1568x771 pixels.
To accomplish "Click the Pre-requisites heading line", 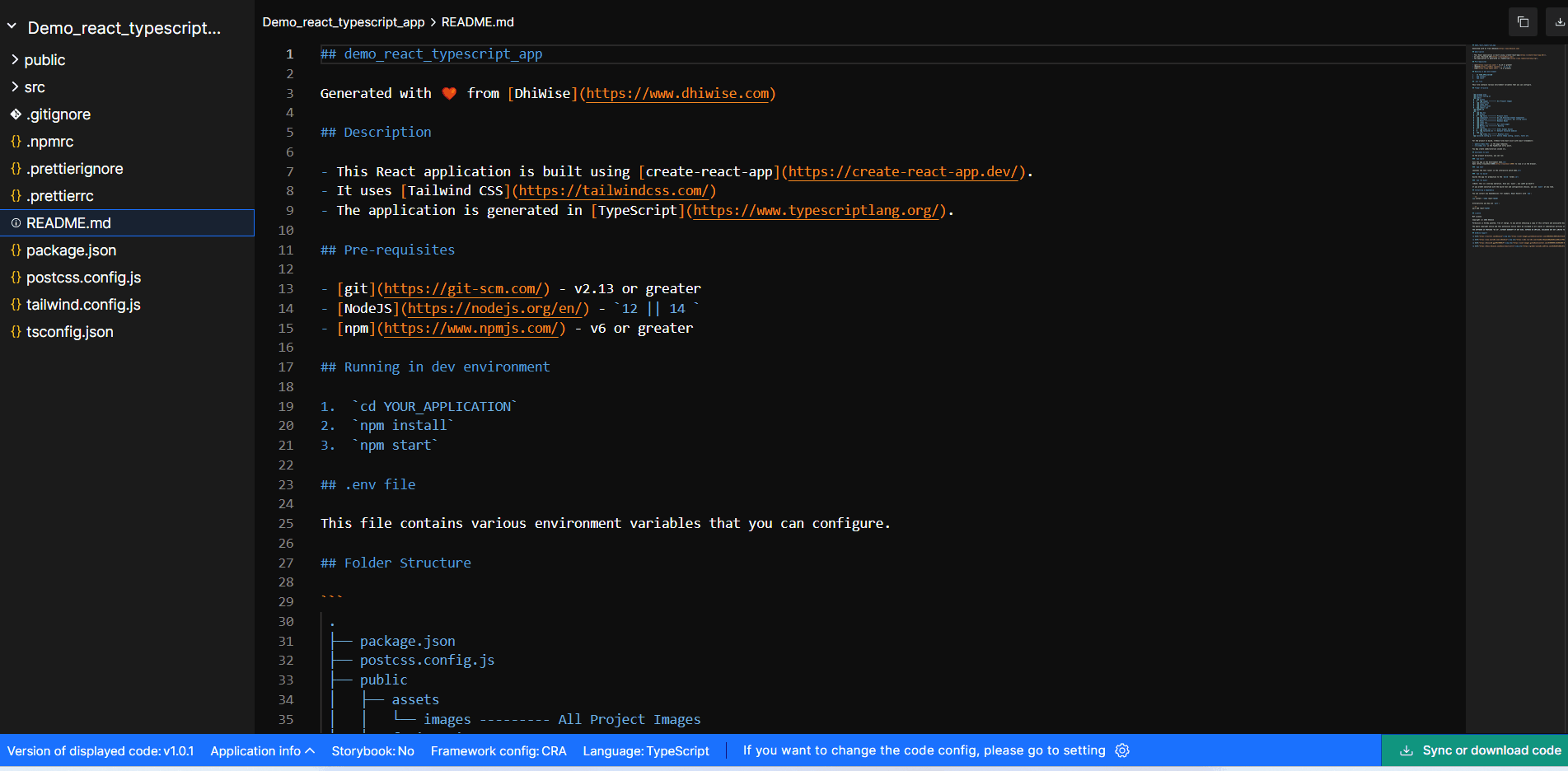I will click(387, 250).
